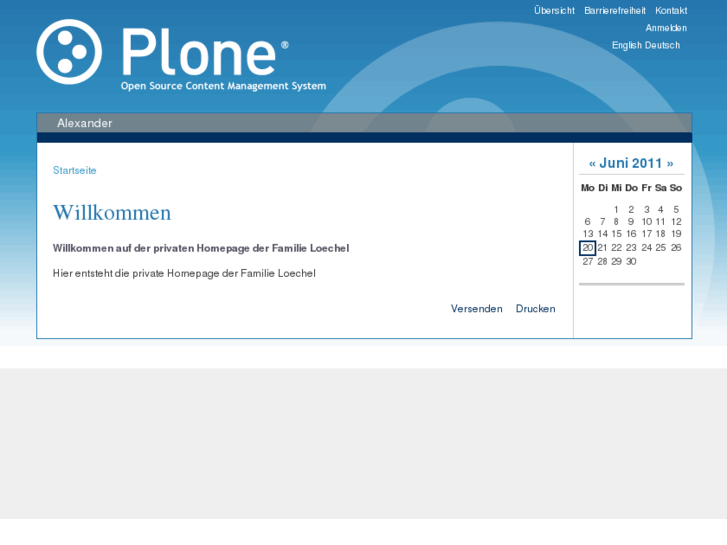Click the Willkommen page heading

112,213
